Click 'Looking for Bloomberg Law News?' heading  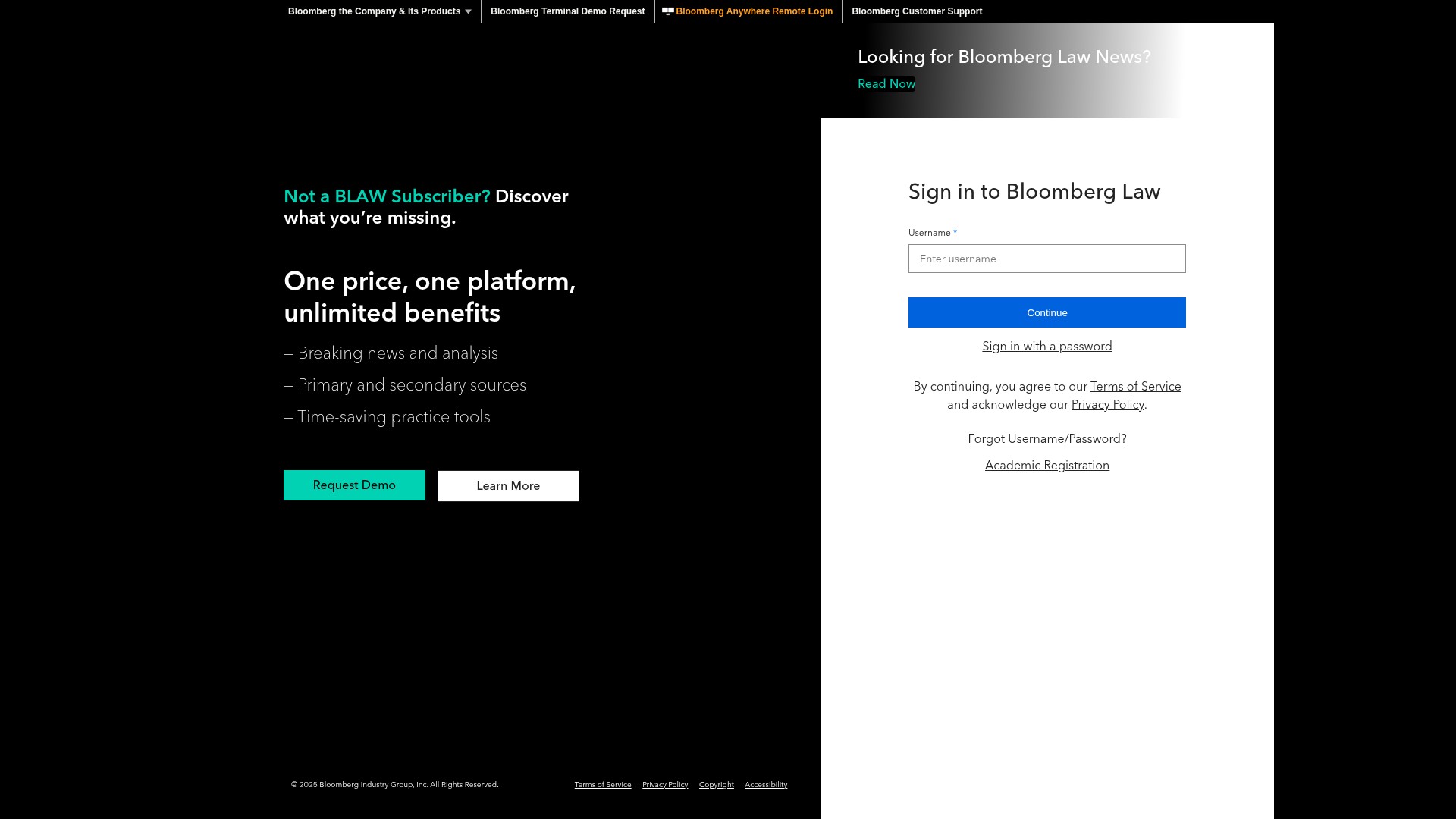point(1004,57)
